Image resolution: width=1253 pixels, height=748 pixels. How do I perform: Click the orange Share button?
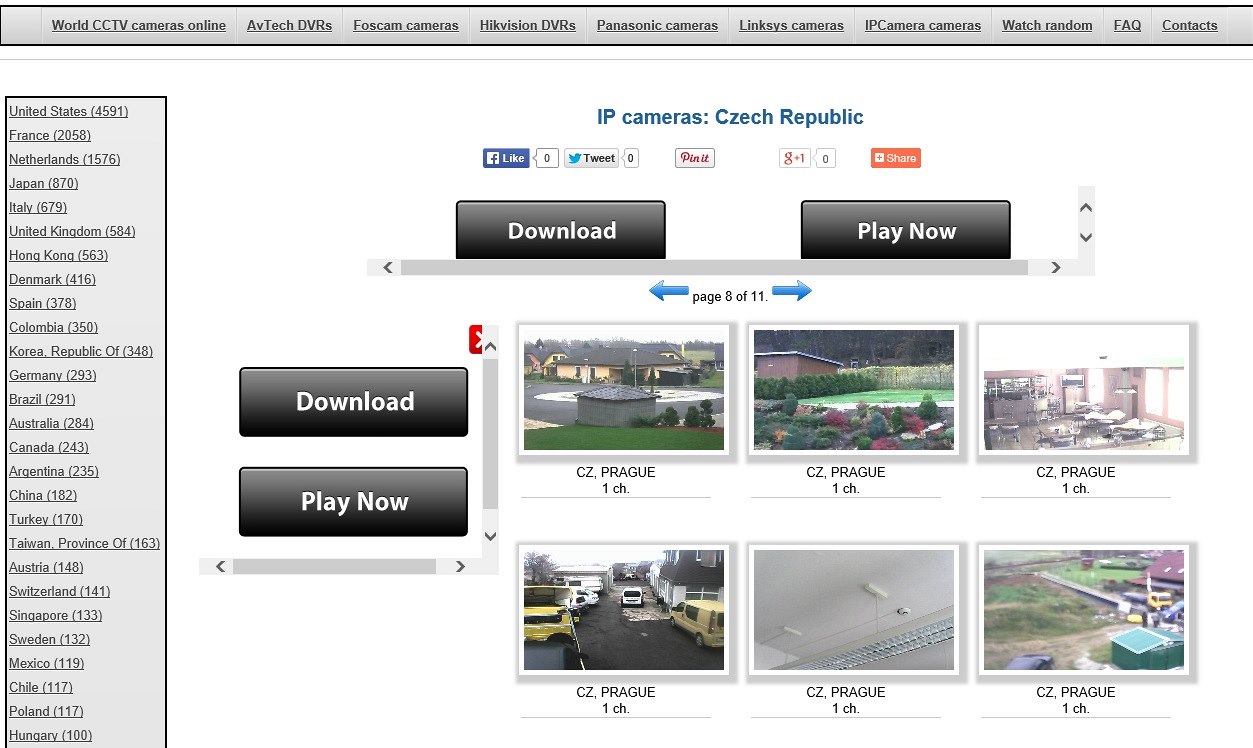(895, 158)
